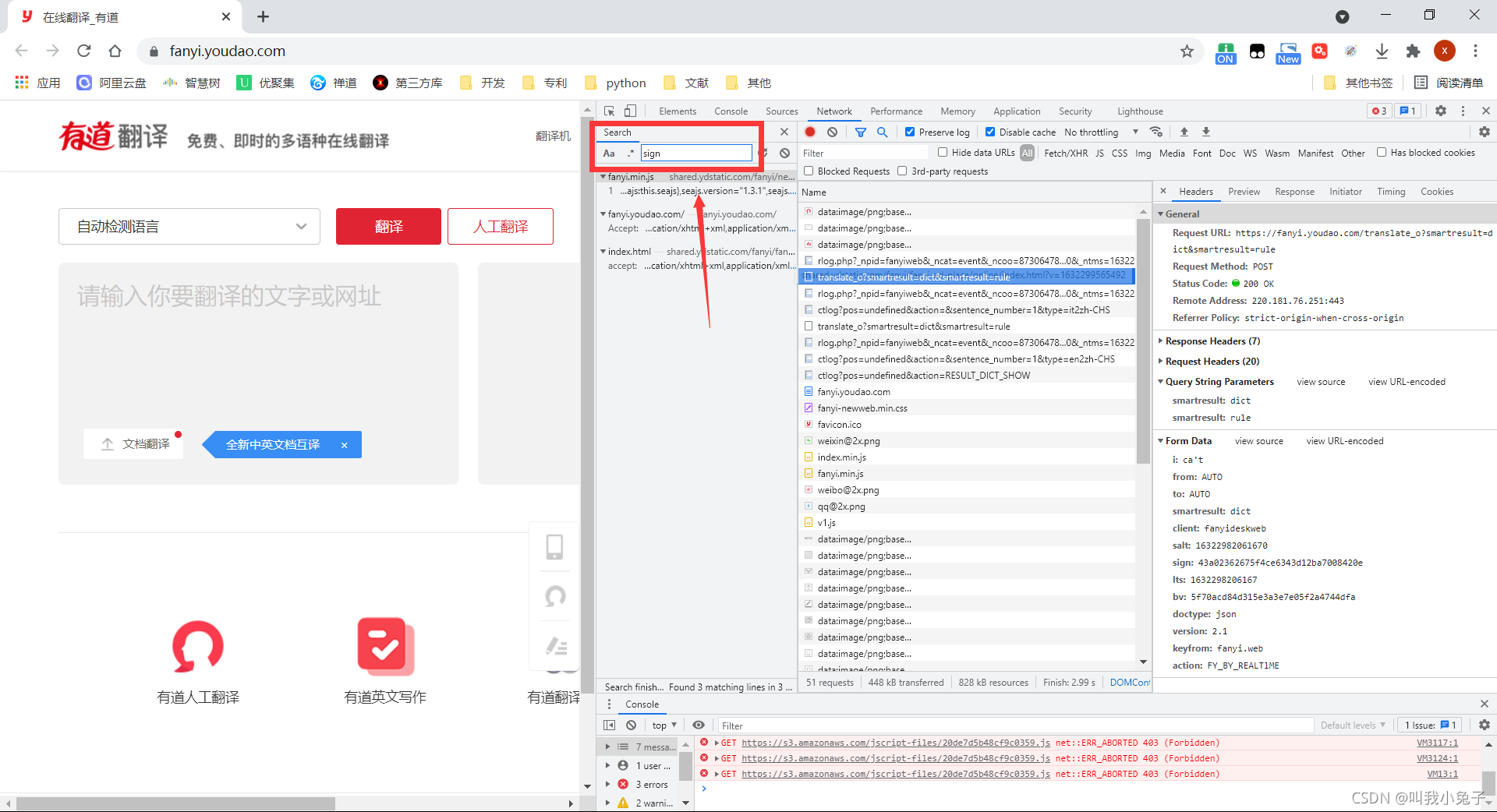
Task: Open python bookmark folder
Action: point(615,83)
